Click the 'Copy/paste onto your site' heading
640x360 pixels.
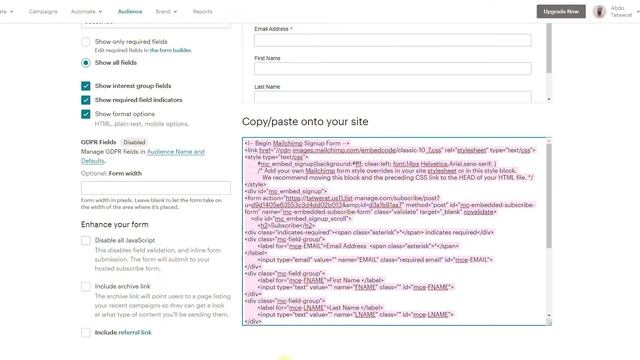tap(305, 122)
